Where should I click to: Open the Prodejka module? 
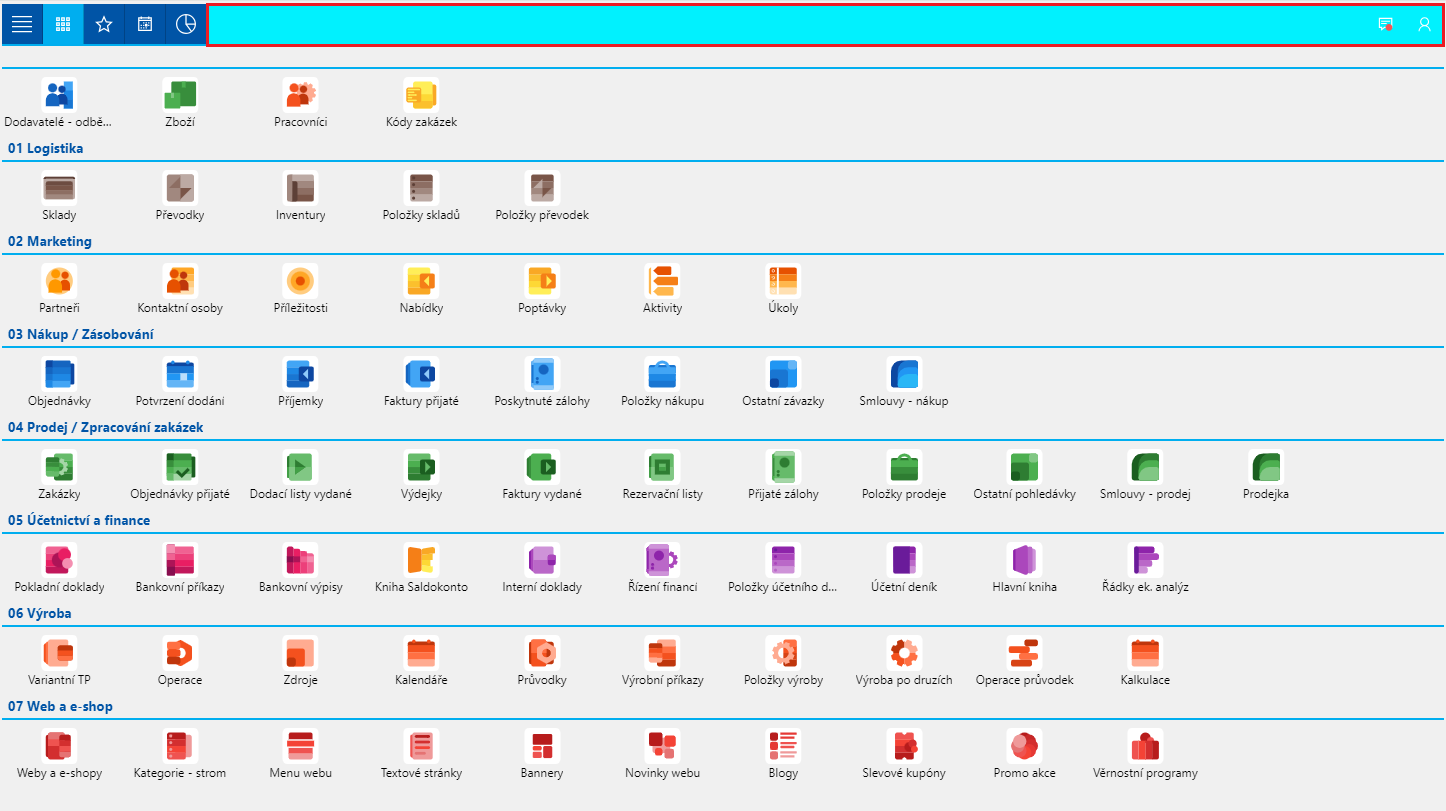click(1266, 467)
